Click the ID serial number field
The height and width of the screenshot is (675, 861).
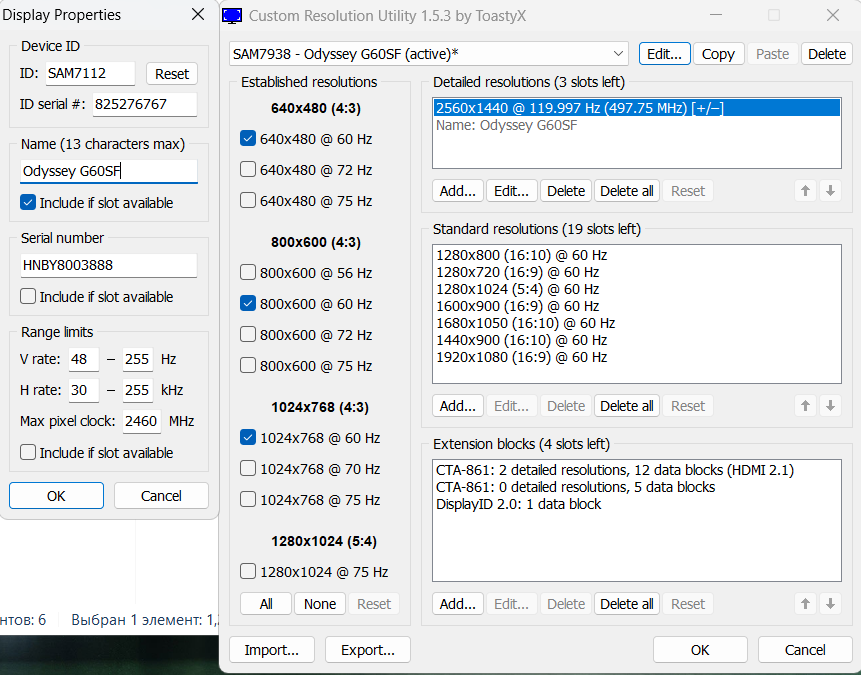click(145, 104)
